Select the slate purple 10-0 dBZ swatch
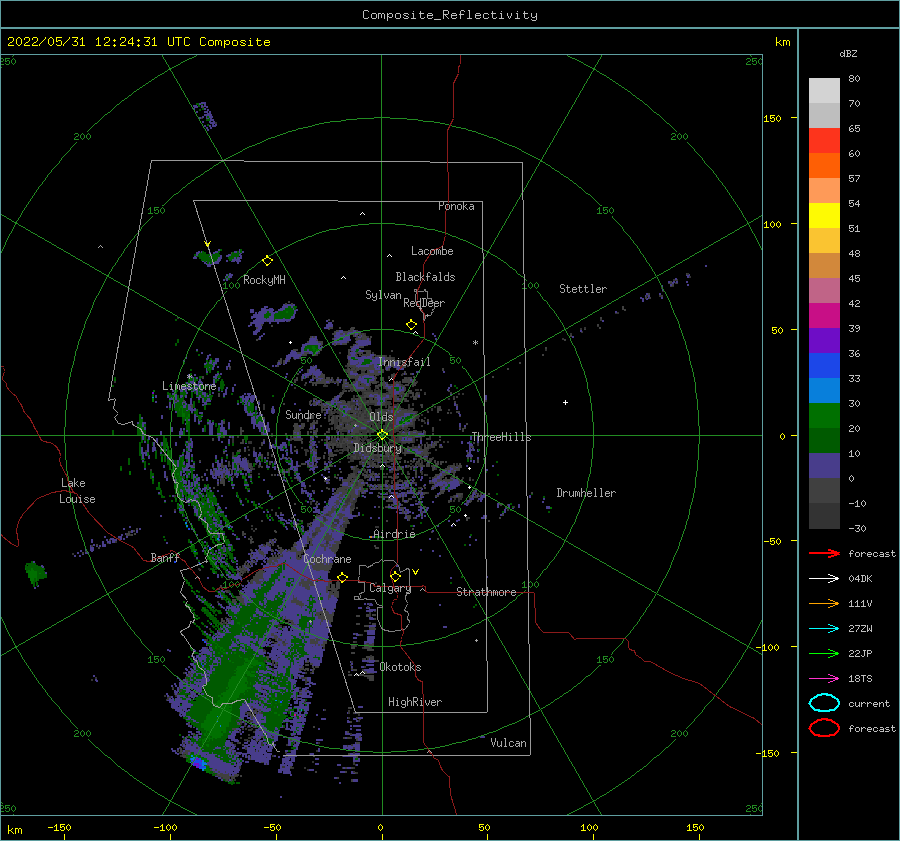900x841 pixels. point(824,466)
